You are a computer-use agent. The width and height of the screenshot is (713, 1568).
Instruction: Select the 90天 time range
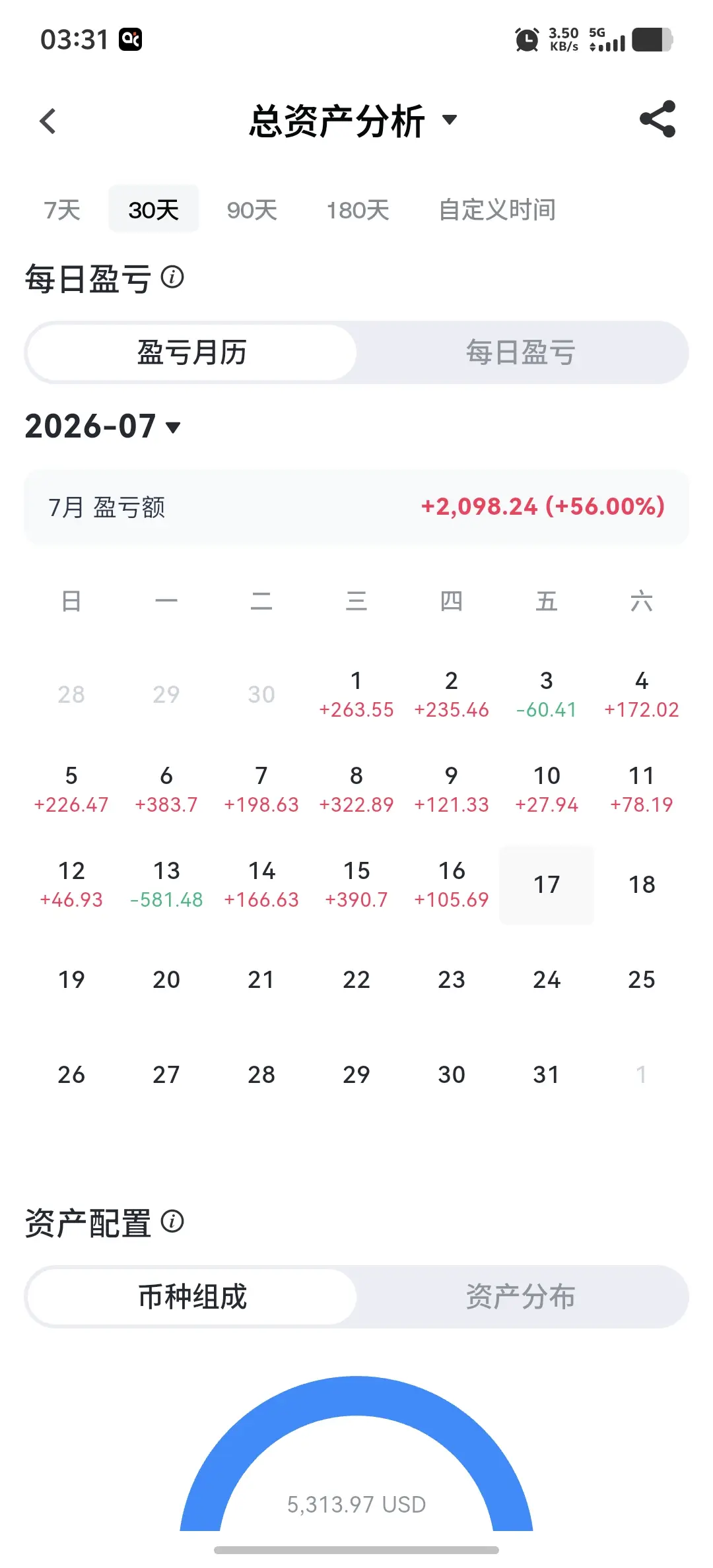252,210
